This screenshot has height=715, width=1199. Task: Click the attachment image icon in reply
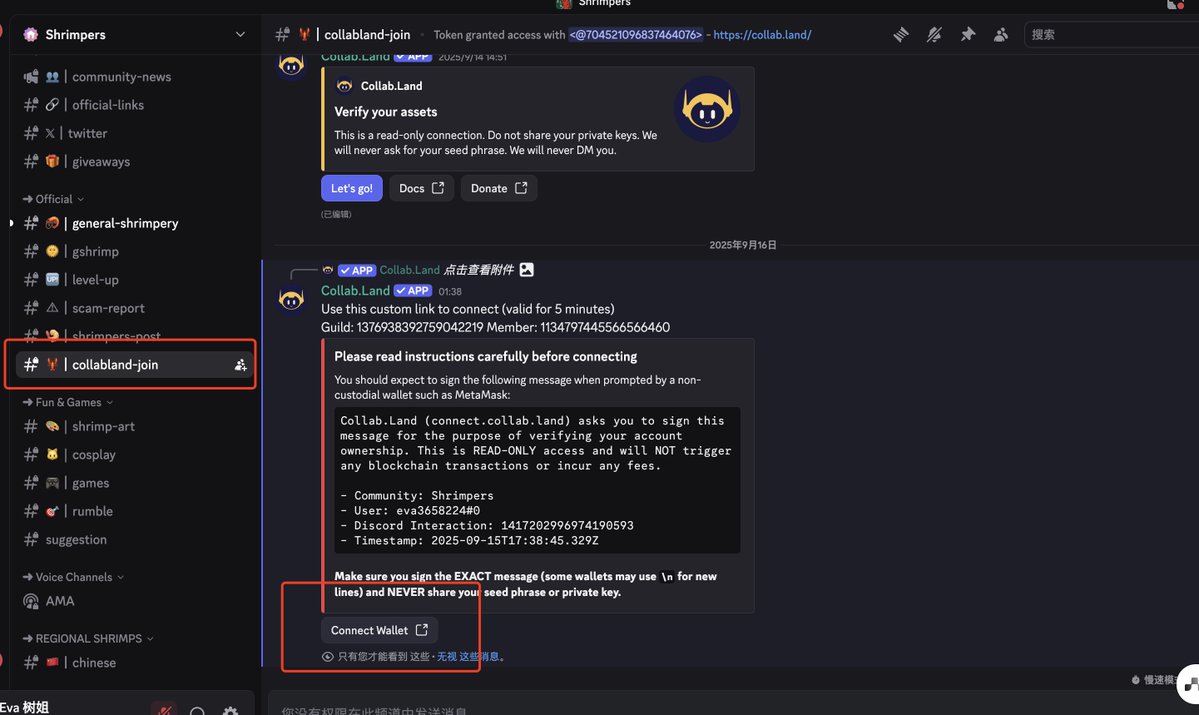click(526, 269)
